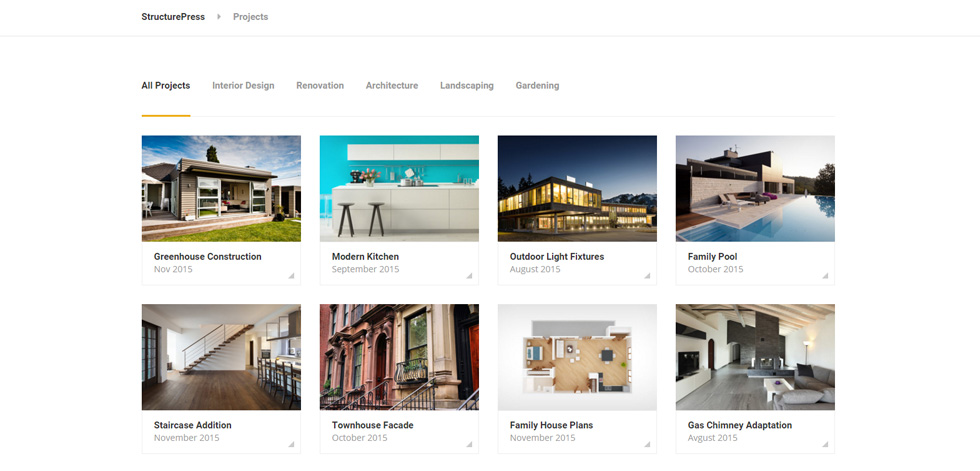980x471 pixels.
Task: Click 'November 2015' under Family House Plans
Action: (x=543, y=439)
